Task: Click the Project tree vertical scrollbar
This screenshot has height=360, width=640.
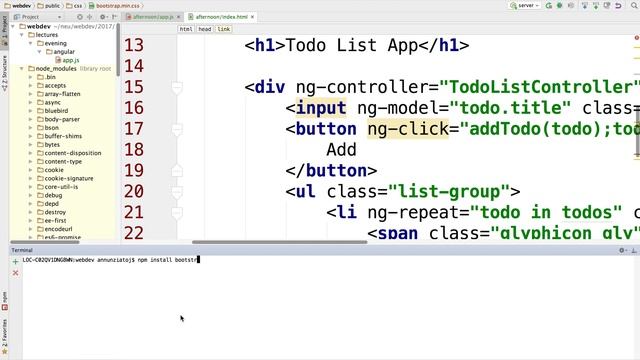Action: pos(118,49)
